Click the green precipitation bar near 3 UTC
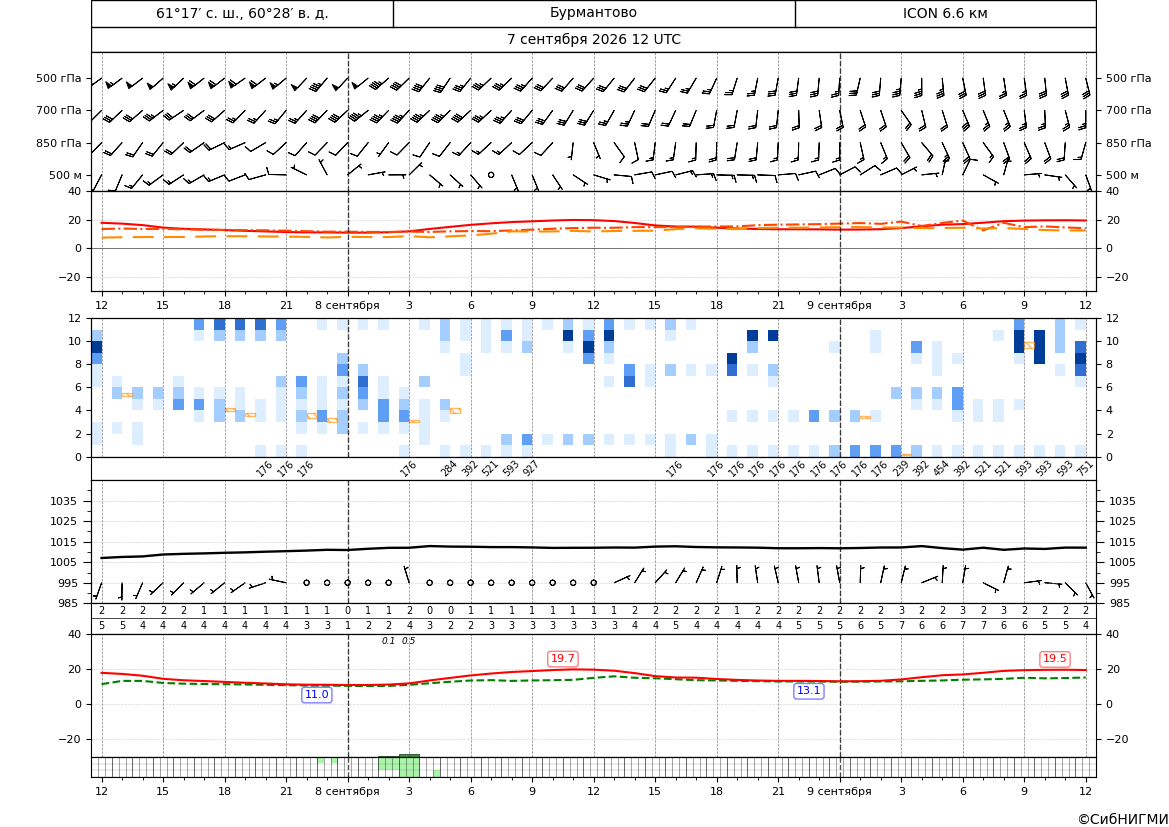This screenshot has height=827, width=1169. point(409,766)
